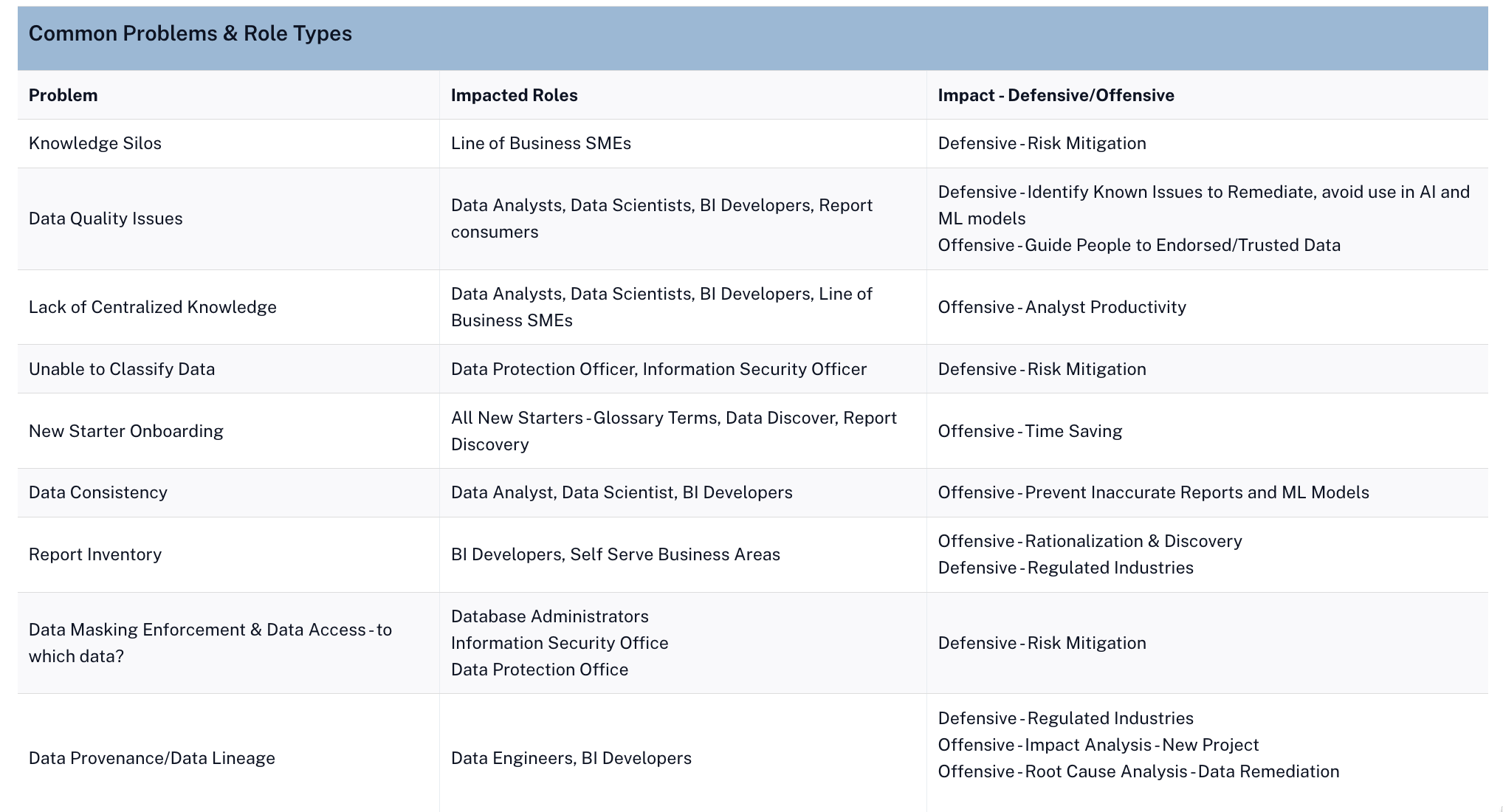Select the 'Line of Business SMEs' cell

click(x=540, y=143)
